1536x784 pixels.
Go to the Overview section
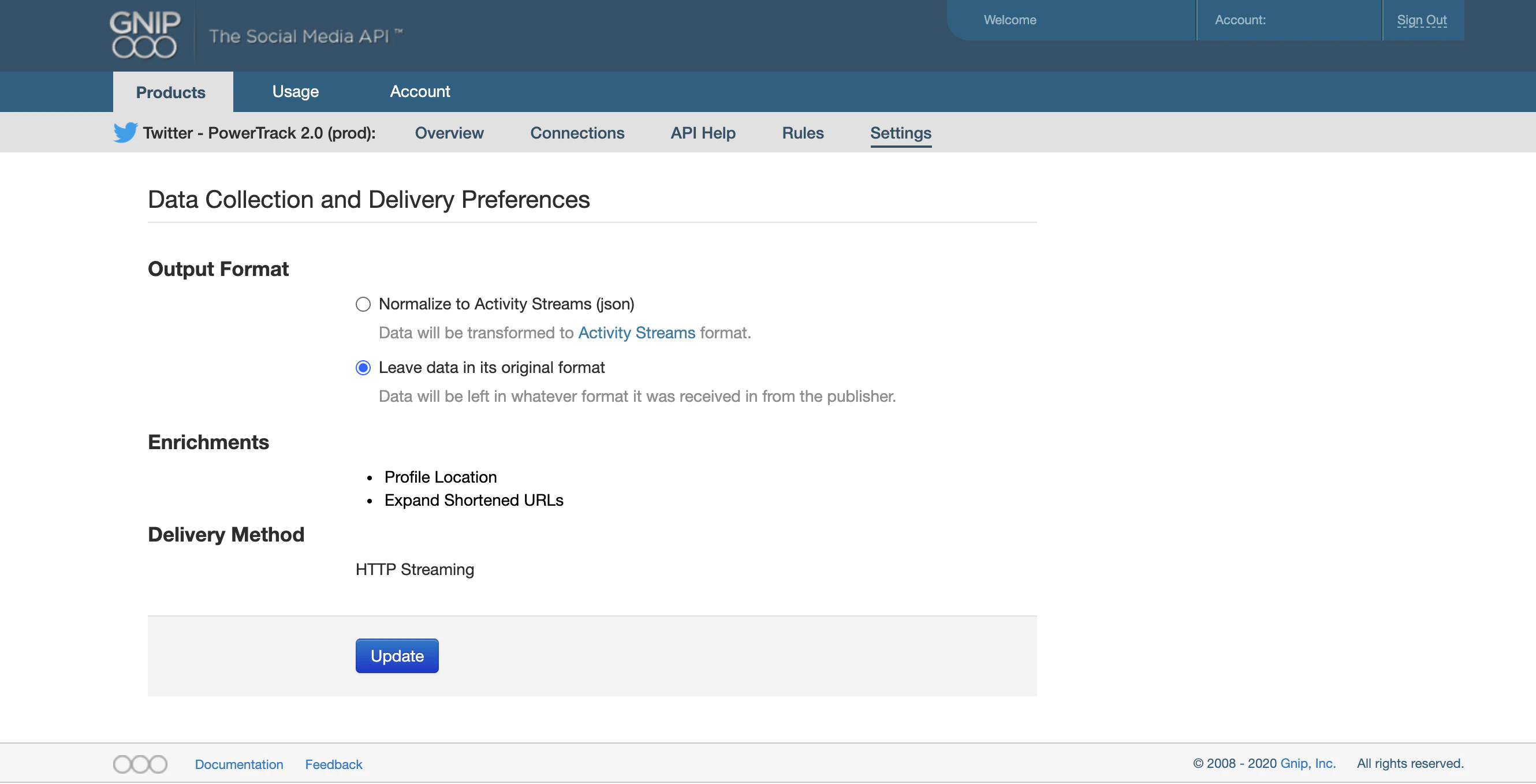pyautogui.click(x=449, y=132)
